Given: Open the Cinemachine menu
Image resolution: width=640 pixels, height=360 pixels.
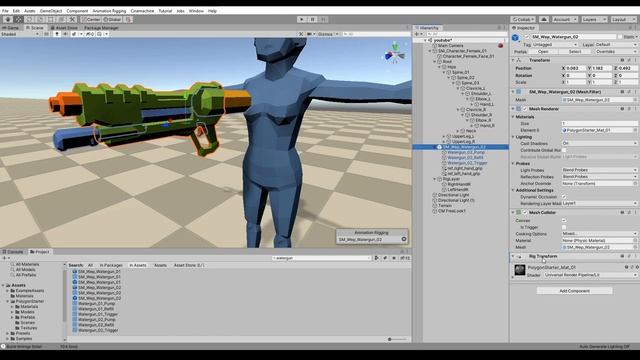Looking at the screenshot, I should 142,11.
